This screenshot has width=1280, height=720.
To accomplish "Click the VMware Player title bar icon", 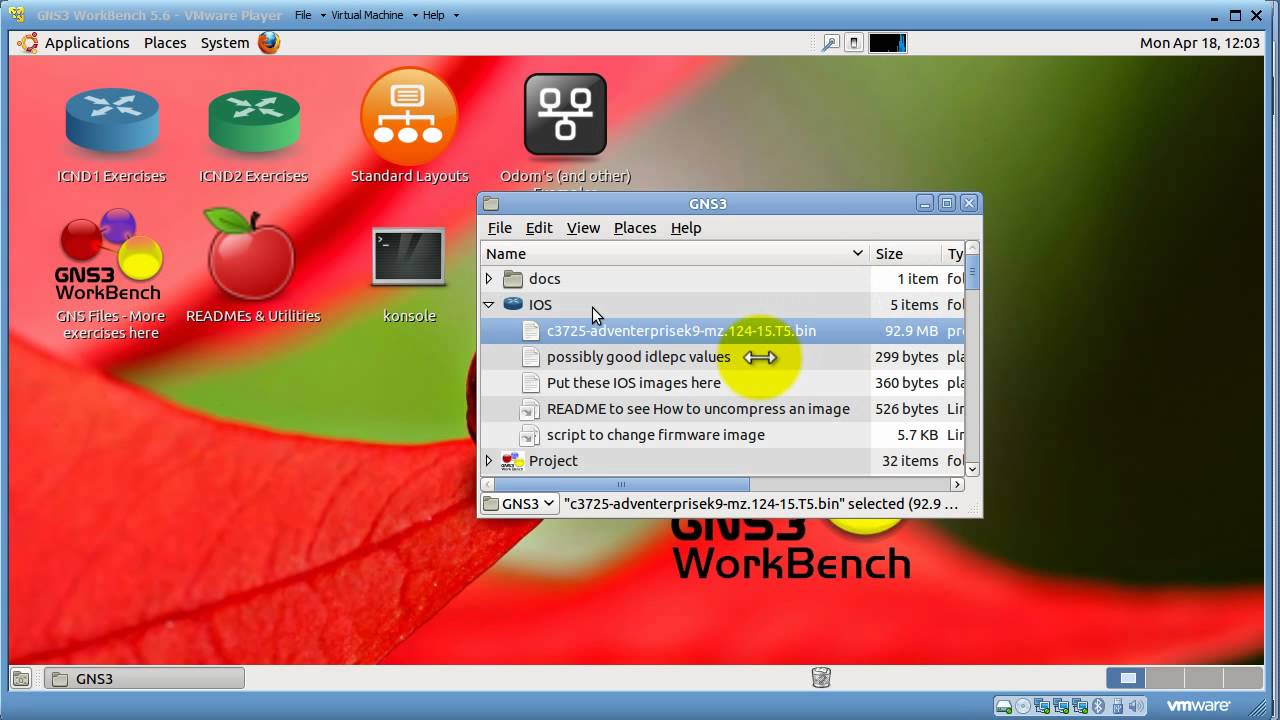I will tap(16, 15).
